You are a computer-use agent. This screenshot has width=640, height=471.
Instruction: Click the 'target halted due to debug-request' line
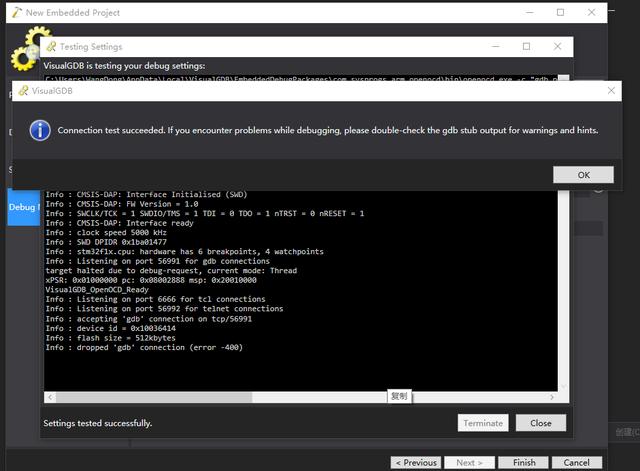click(171, 271)
